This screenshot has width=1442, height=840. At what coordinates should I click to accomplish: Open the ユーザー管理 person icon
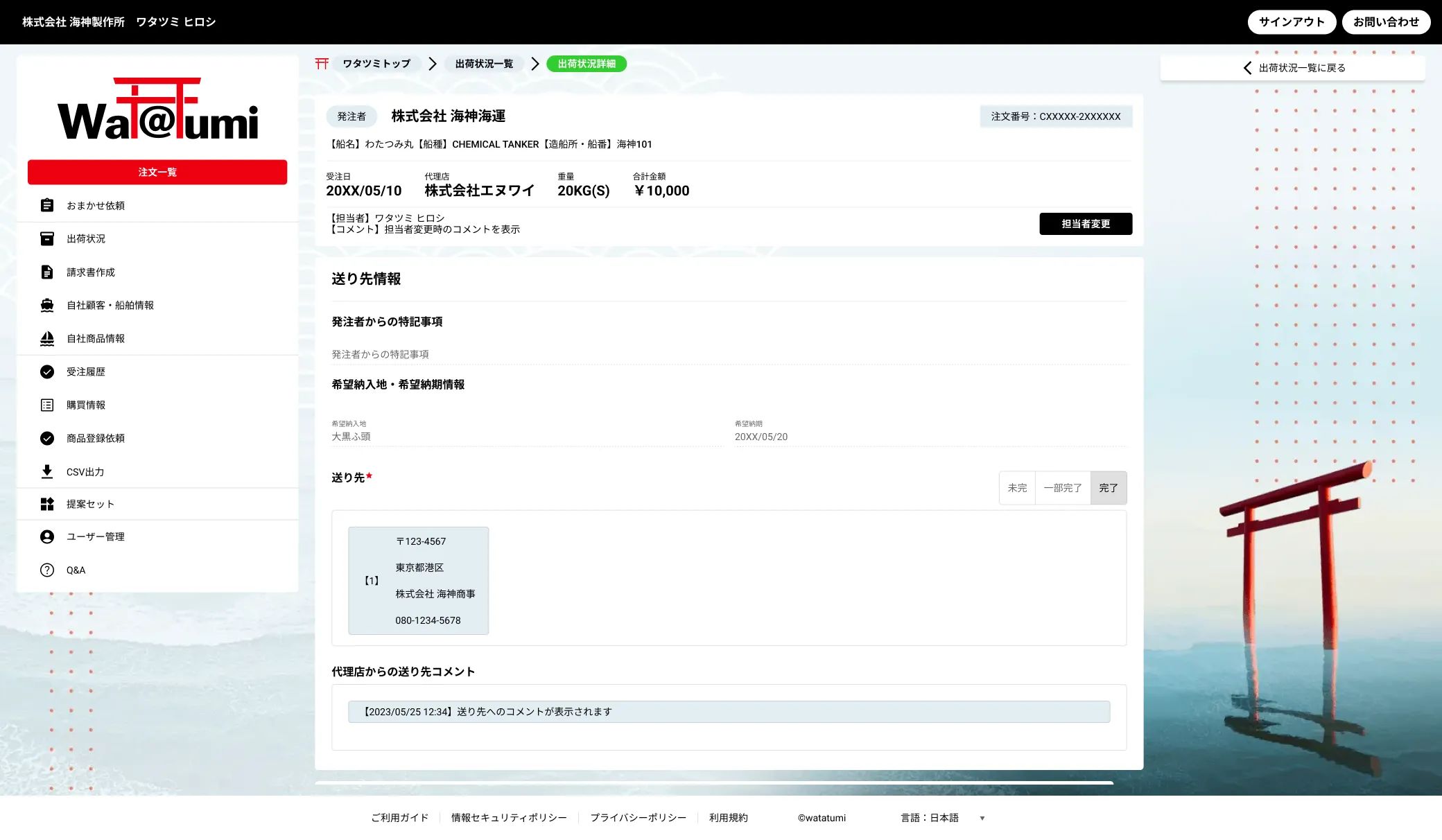tap(46, 536)
